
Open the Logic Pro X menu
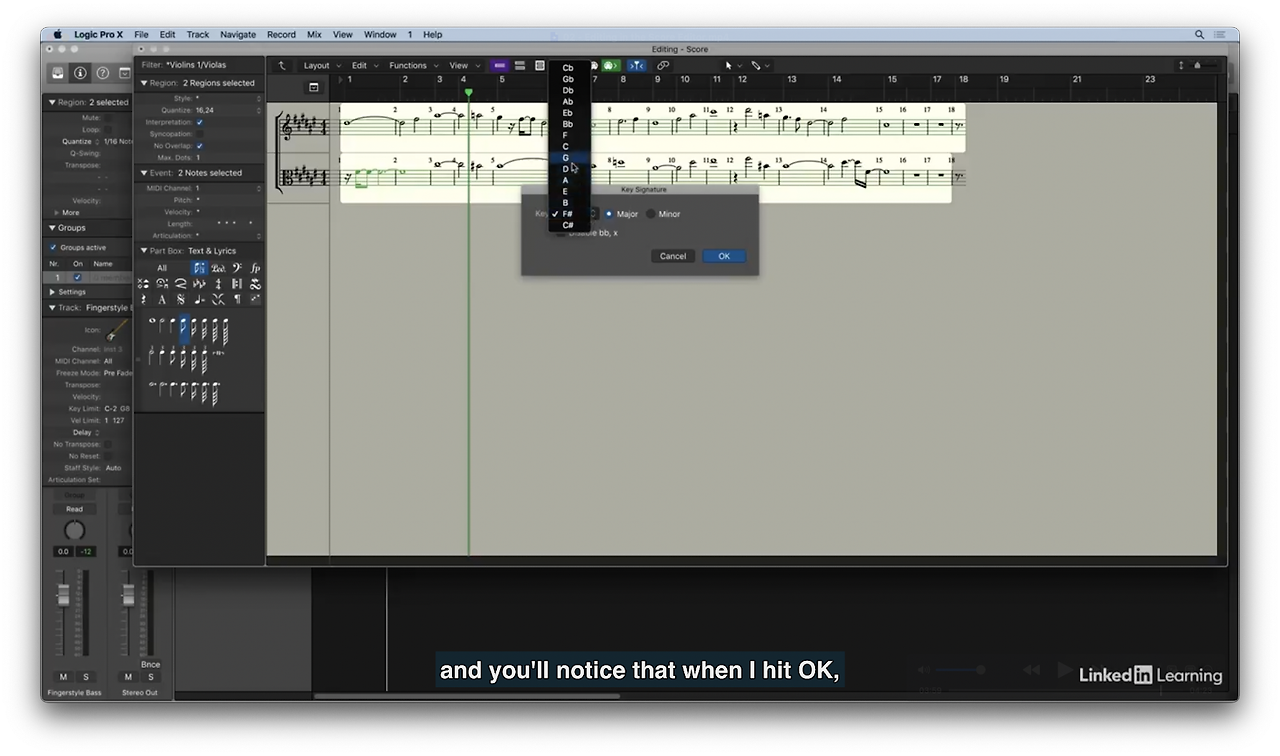[99, 34]
